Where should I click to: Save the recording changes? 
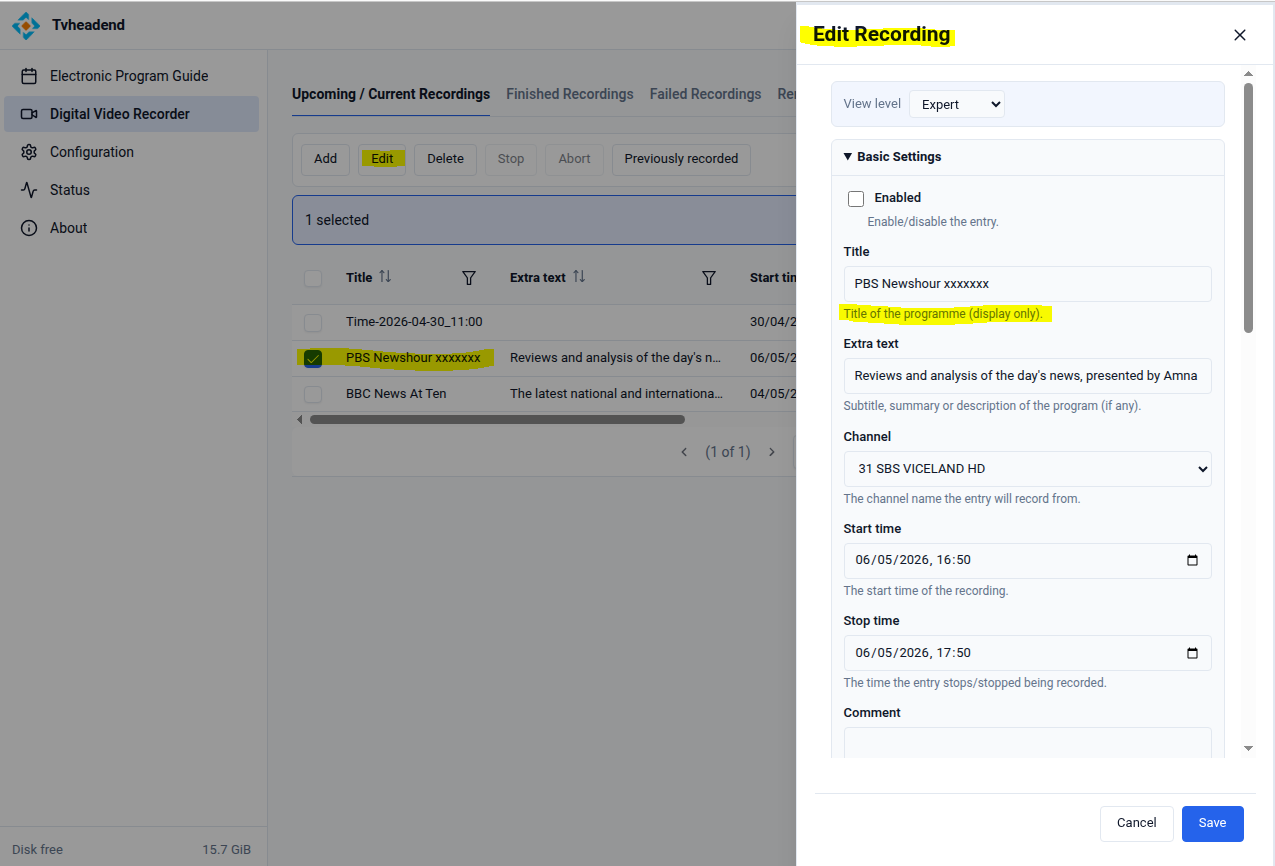[x=1212, y=823]
